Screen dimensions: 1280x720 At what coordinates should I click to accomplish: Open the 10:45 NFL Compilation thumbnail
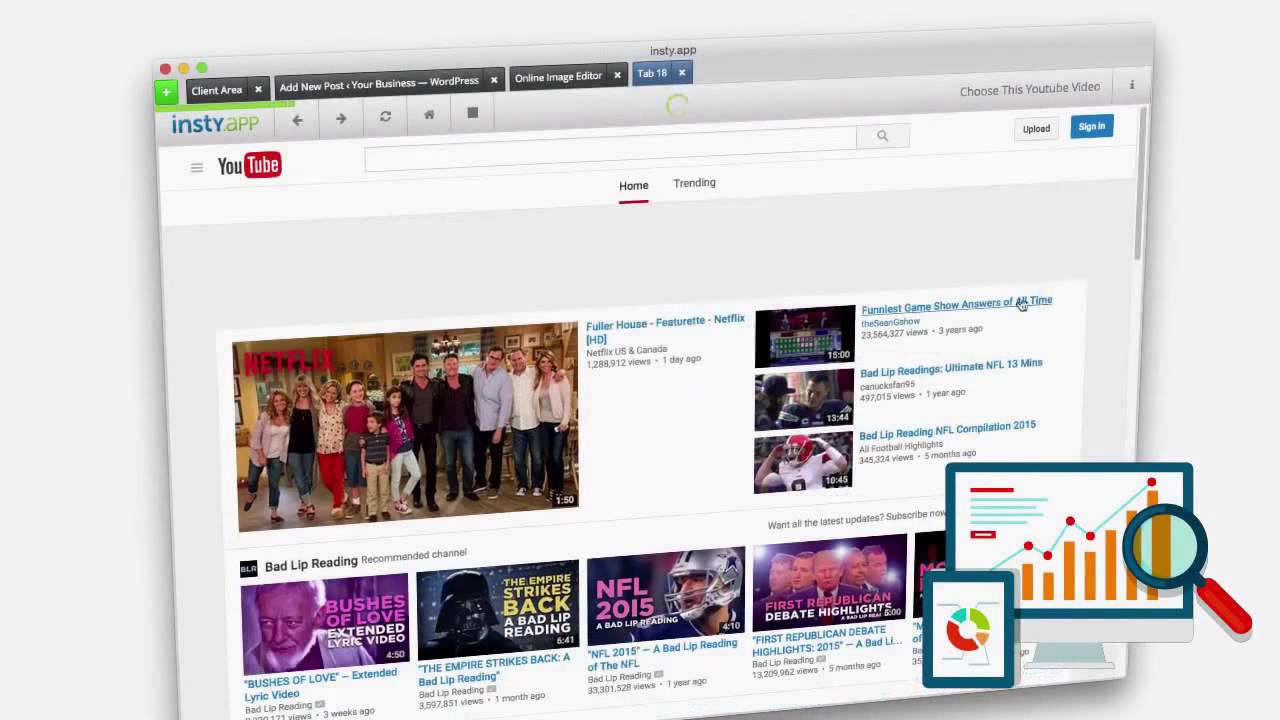click(x=804, y=462)
